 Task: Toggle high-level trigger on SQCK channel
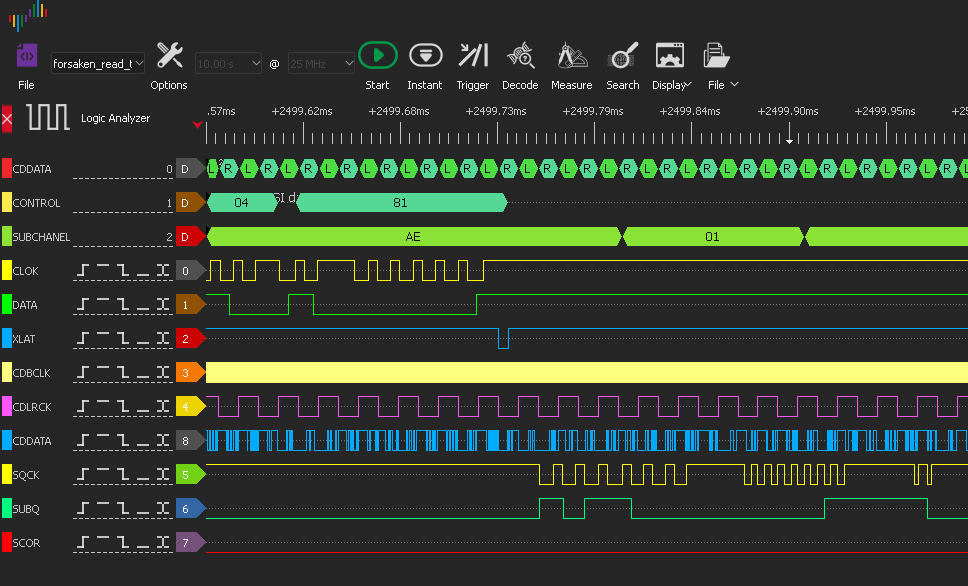(104, 475)
